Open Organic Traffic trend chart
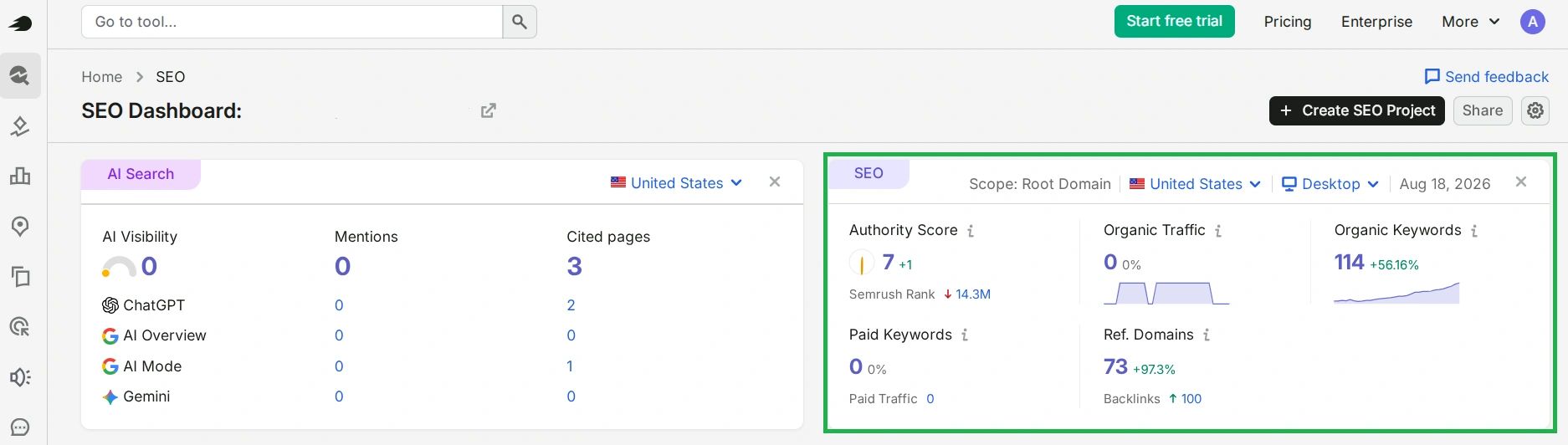This screenshot has width=1568, height=445. (1166, 293)
